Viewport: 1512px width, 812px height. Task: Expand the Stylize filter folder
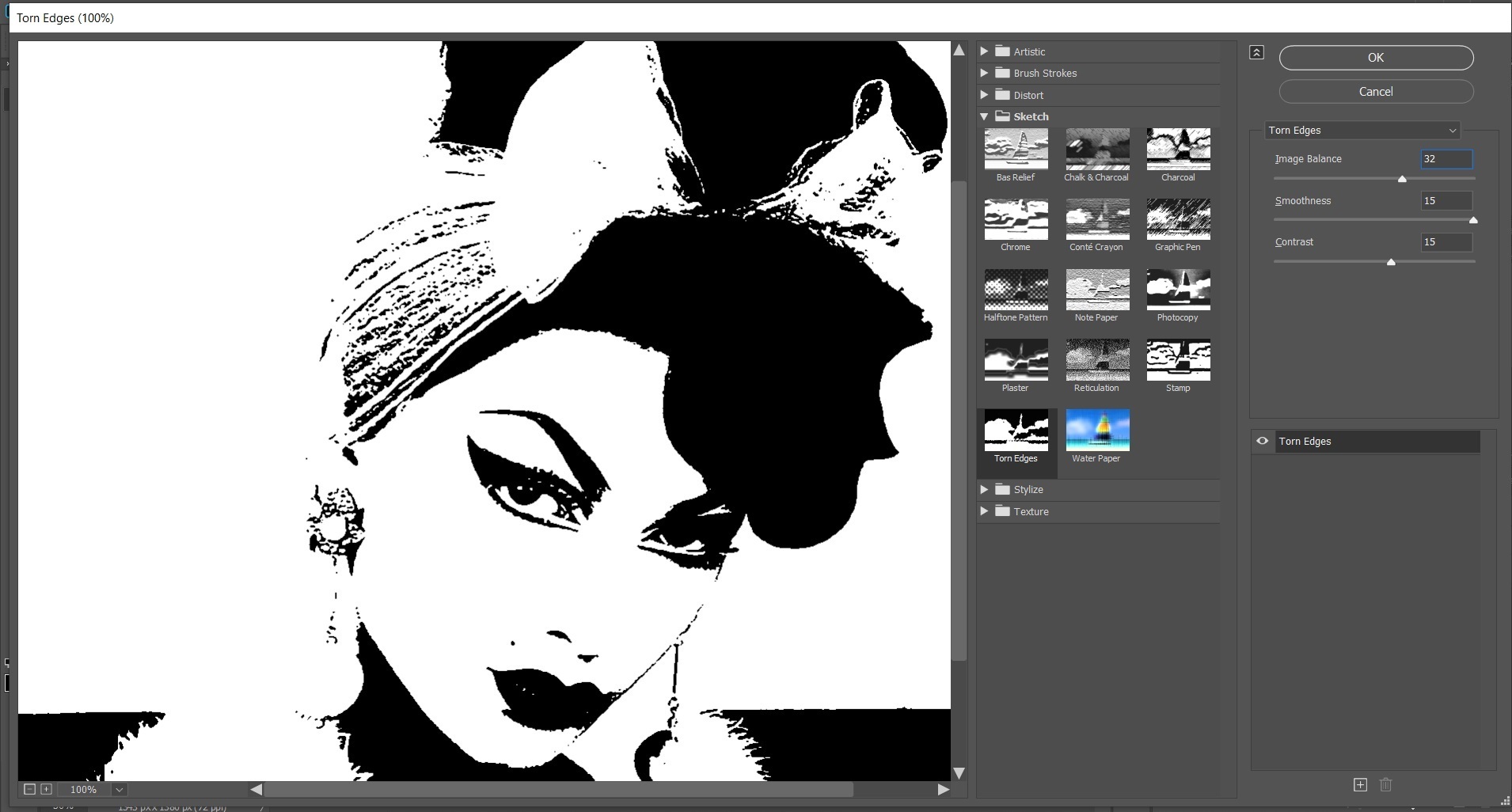[x=984, y=489]
